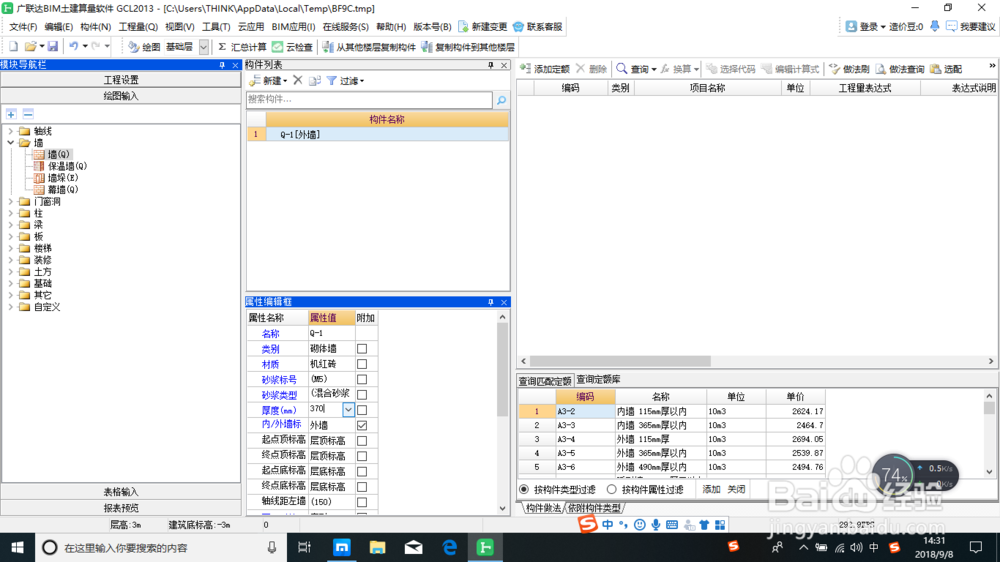Click 复制构件到其他楼层 toolbar button
This screenshot has width=1000, height=562.
coord(468,47)
